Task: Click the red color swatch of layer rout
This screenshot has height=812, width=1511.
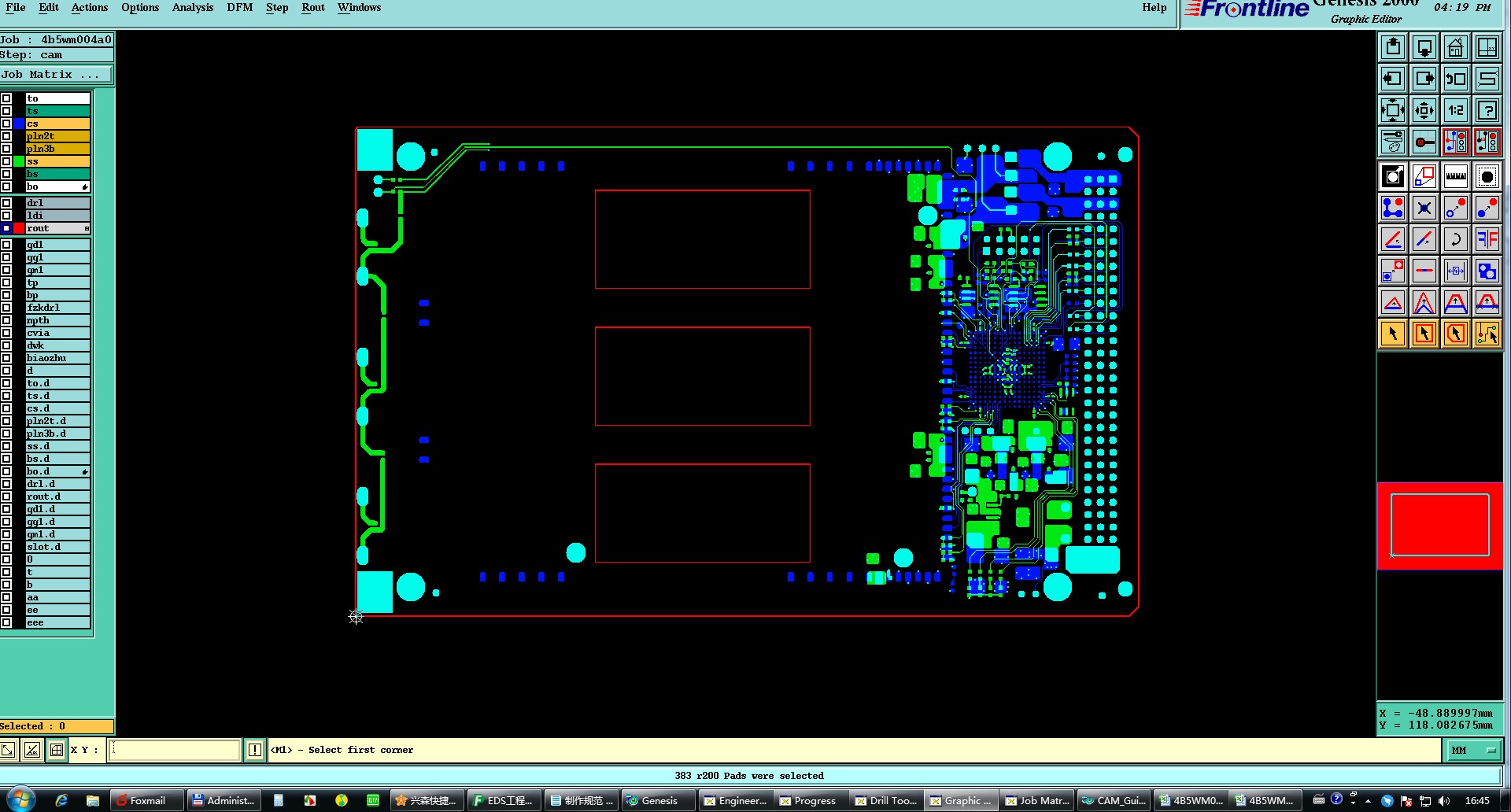Action: point(18,228)
